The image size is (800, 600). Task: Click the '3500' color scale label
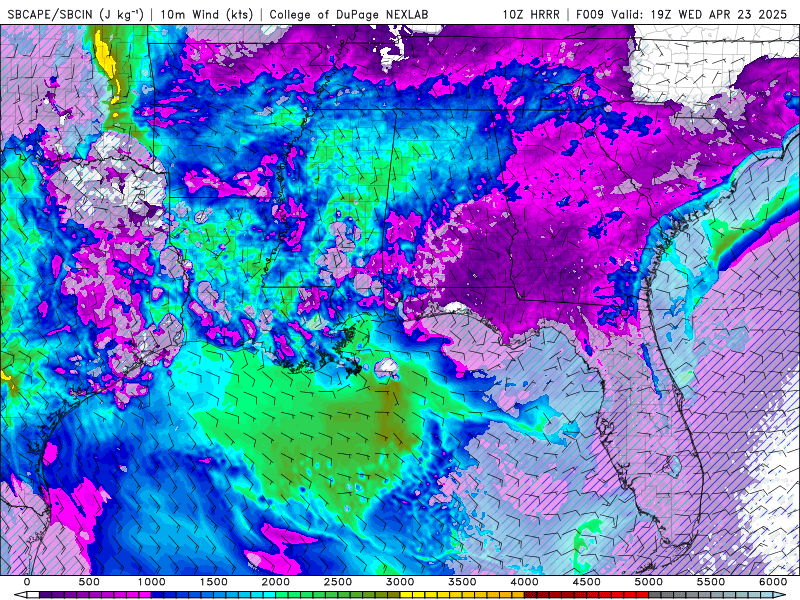click(x=462, y=582)
